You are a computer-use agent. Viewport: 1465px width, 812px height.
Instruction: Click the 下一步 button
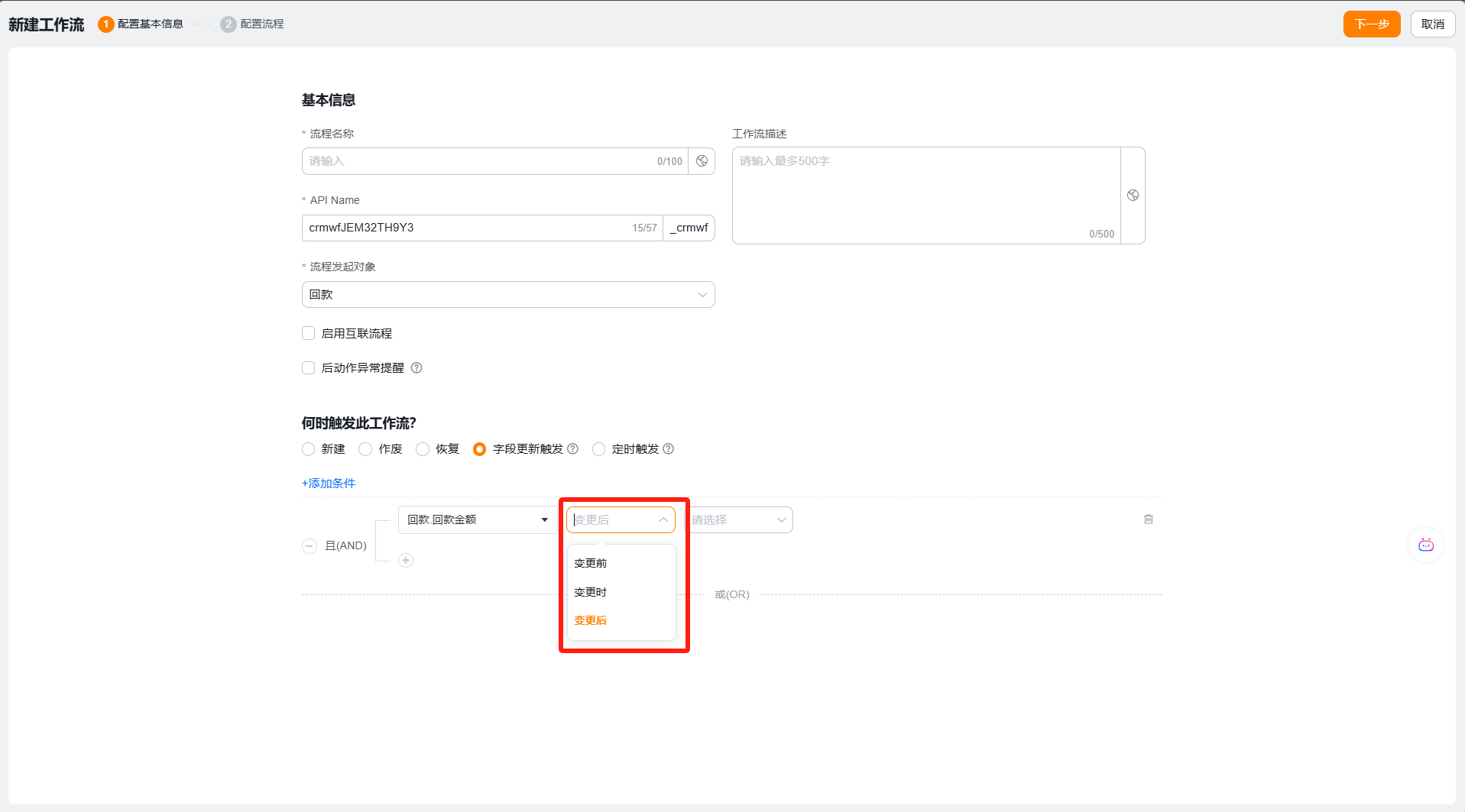[1371, 24]
